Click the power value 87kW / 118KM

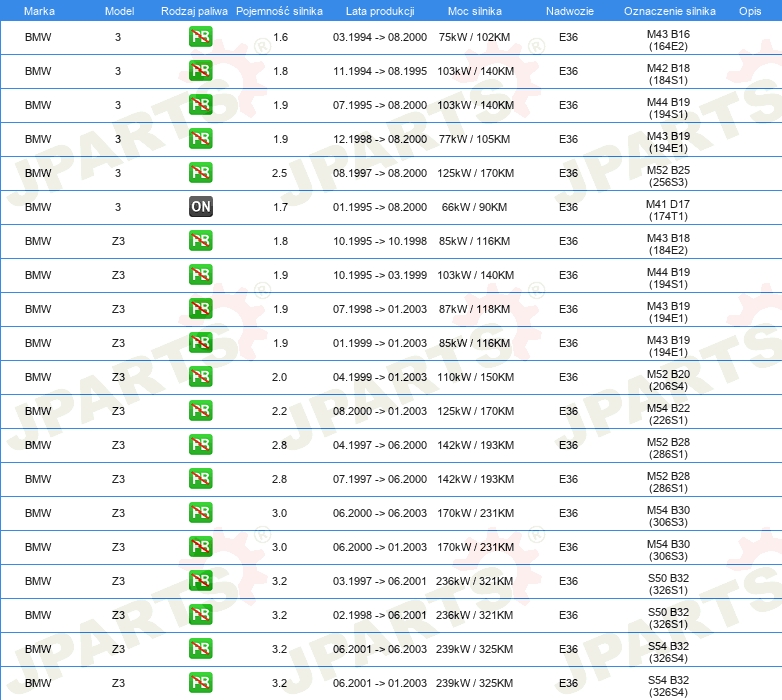(x=474, y=309)
